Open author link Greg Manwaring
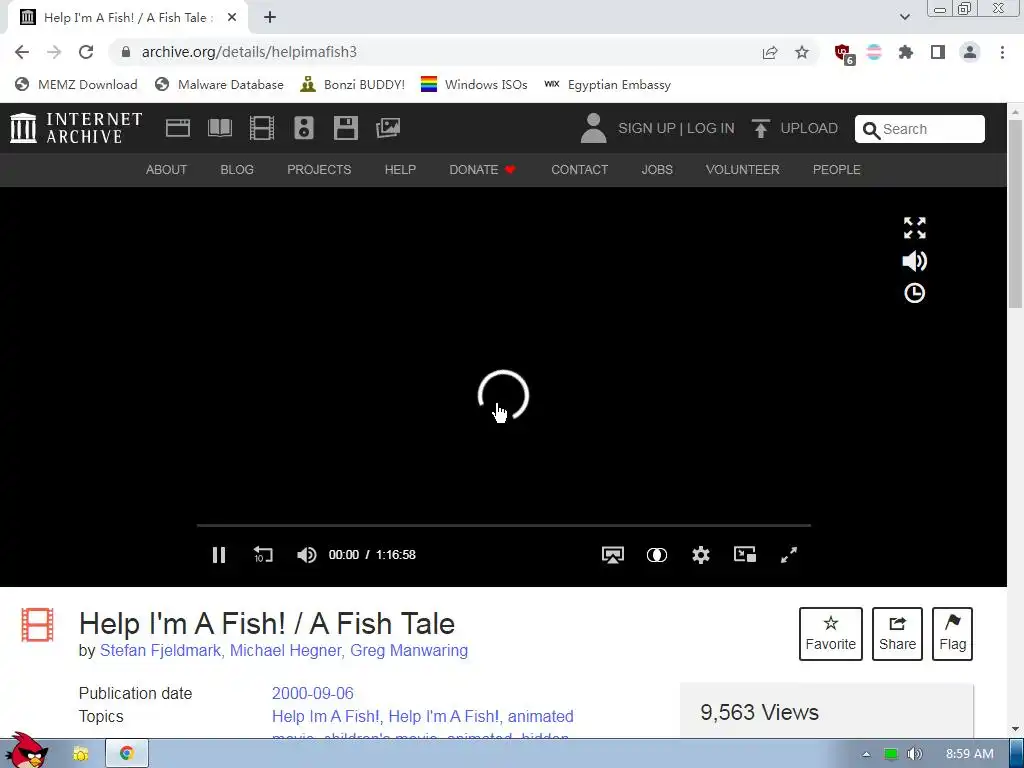This screenshot has height=768, width=1024. [409, 650]
